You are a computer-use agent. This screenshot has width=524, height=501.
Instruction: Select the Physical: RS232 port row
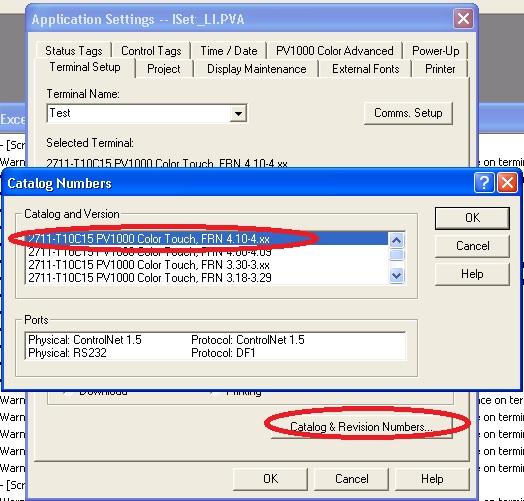click(x=215, y=353)
